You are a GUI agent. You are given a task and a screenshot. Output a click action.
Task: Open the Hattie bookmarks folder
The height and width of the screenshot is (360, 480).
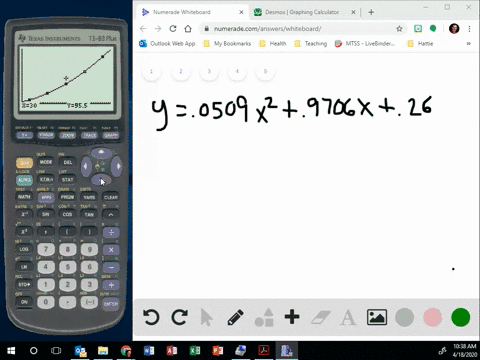click(x=421, y=43)
